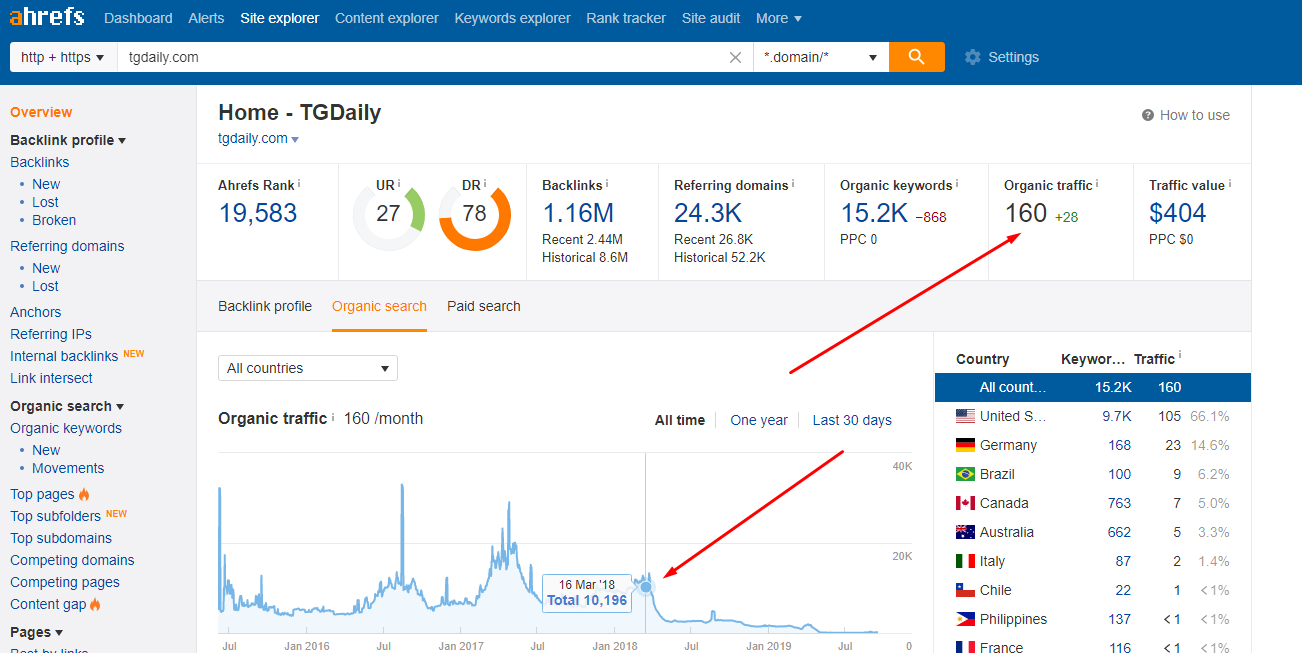Image resolution: width=1302 pixels, height=653 pixels.
Task: Click the info icon beside Ahrefs Rank
Action: pos(299,184)
